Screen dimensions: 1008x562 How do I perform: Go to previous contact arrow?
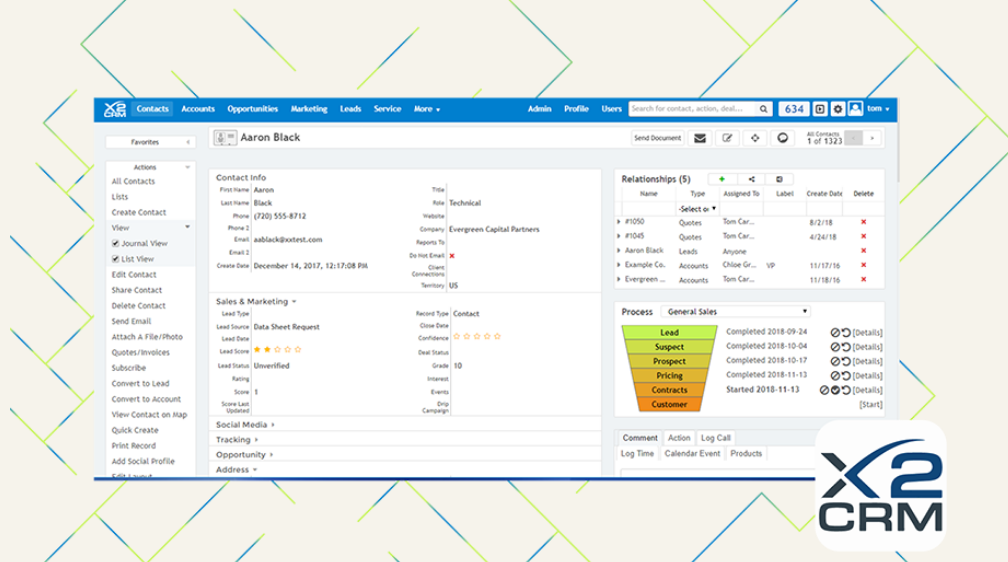(x=853, y=138)
